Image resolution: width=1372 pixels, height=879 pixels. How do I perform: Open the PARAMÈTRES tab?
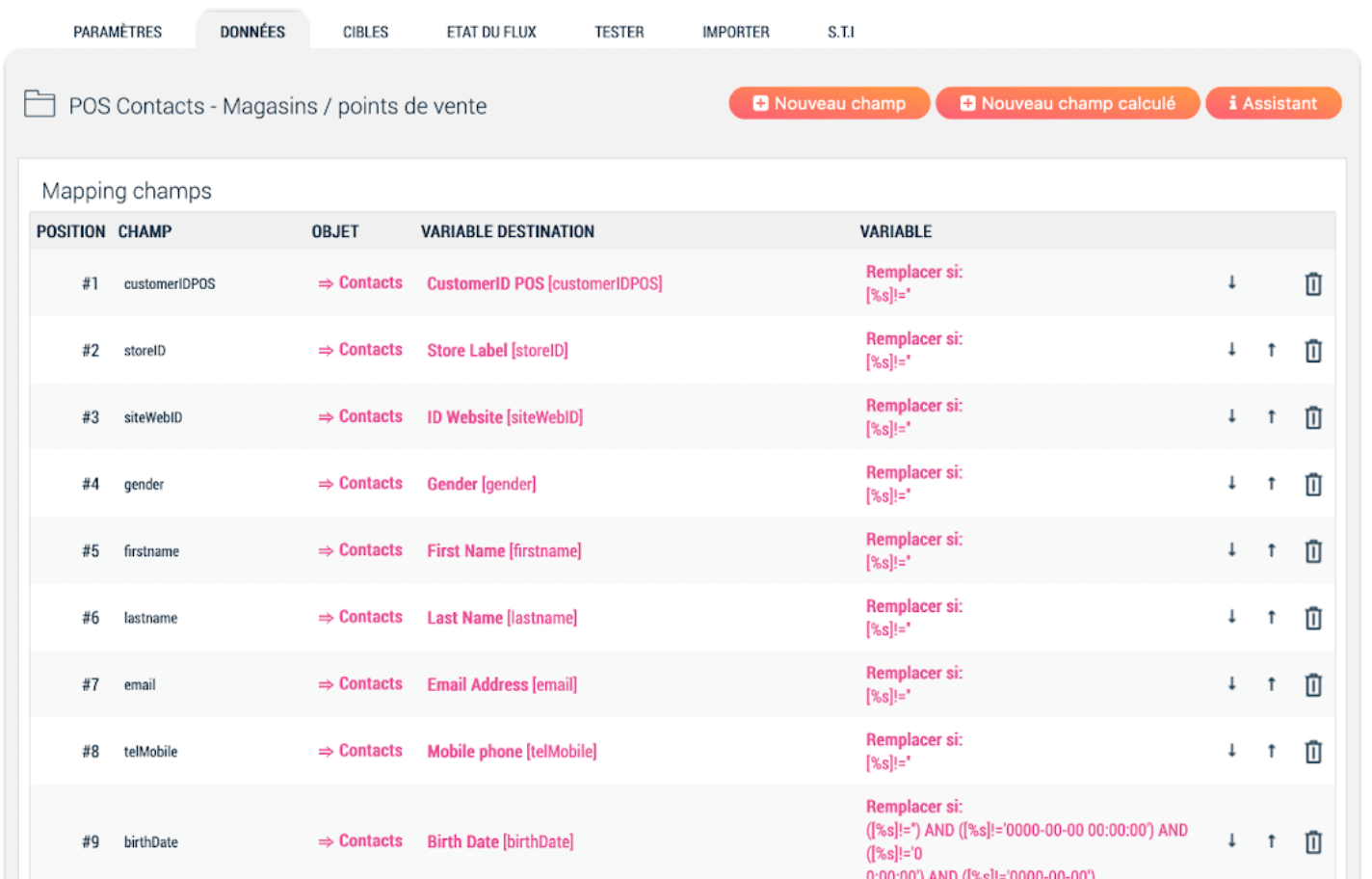pos(118,32)
